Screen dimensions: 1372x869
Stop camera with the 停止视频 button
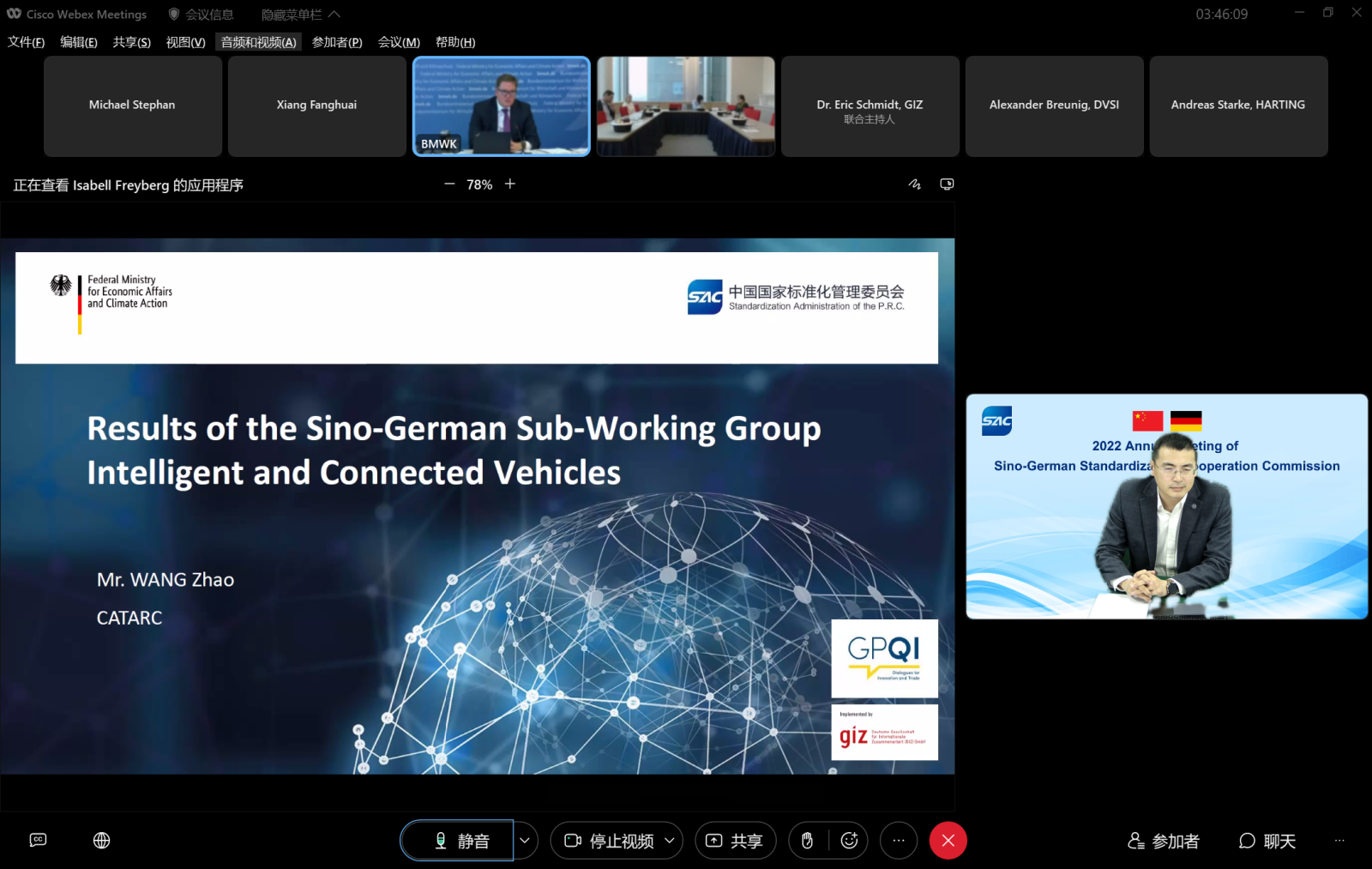[610, 841]
